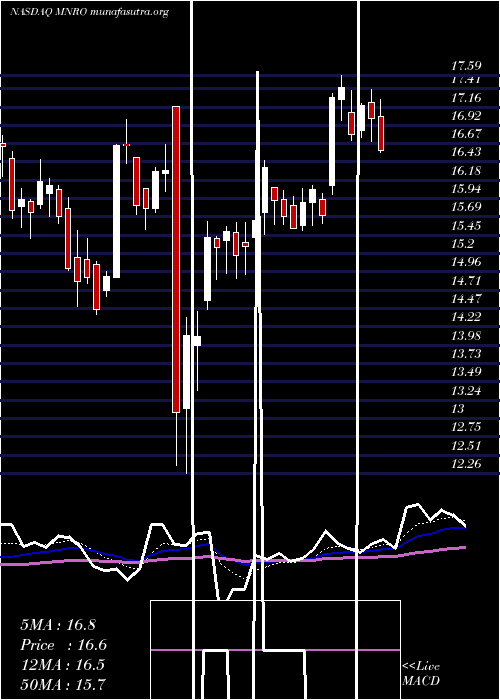
Task: Click the 13.24 price axis label
Action: [466, 391]
